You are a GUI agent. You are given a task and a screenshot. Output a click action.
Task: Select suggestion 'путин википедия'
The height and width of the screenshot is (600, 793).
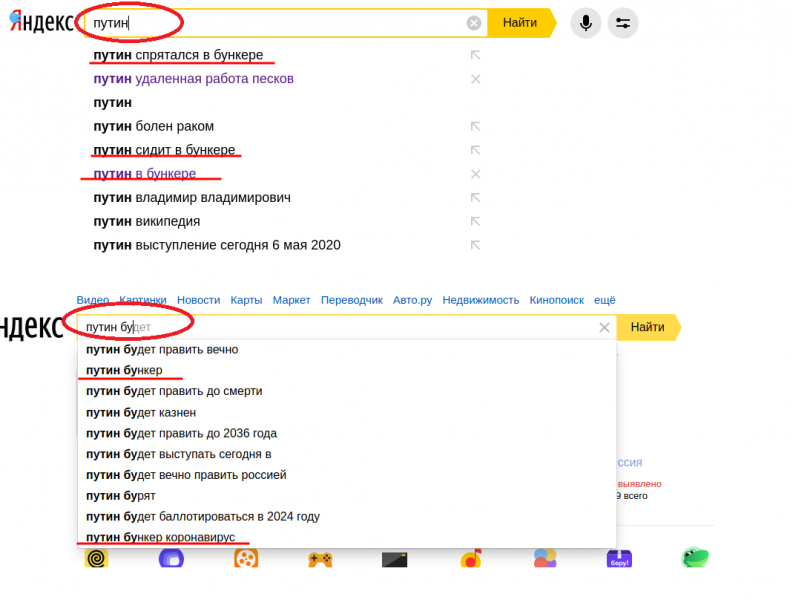147,221
